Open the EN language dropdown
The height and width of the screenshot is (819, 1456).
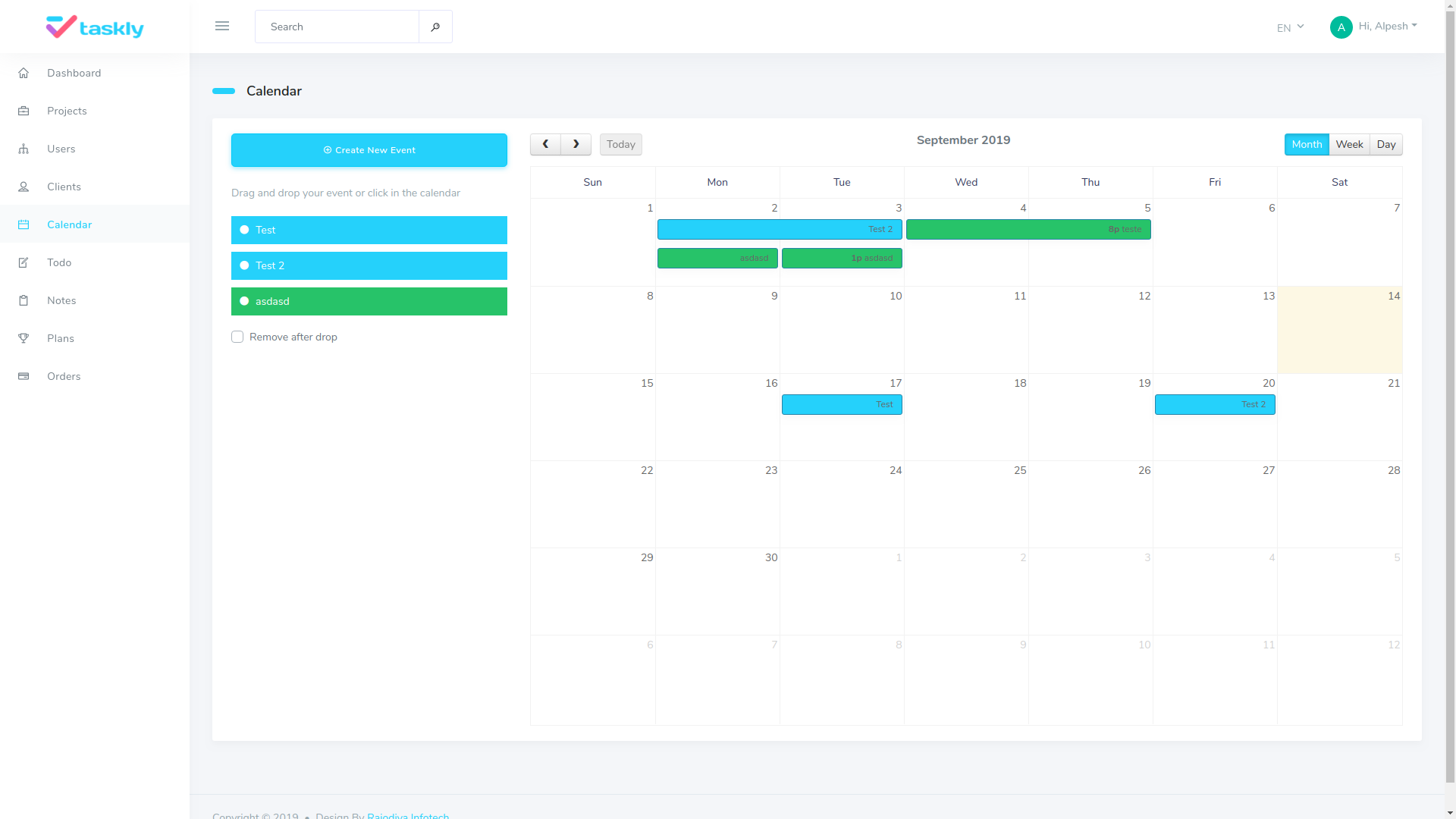1289,27
